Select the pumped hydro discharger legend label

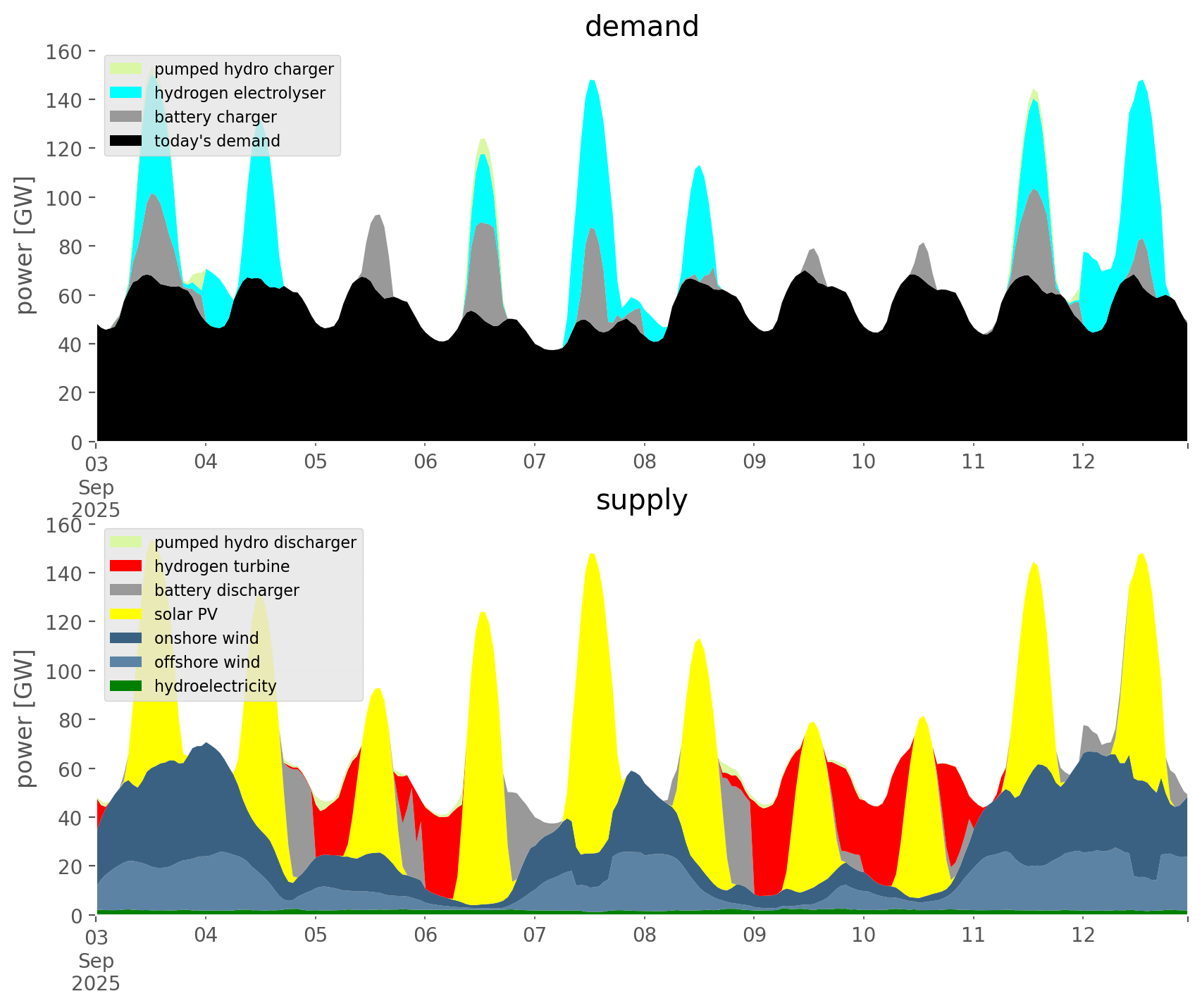[255, 542]
